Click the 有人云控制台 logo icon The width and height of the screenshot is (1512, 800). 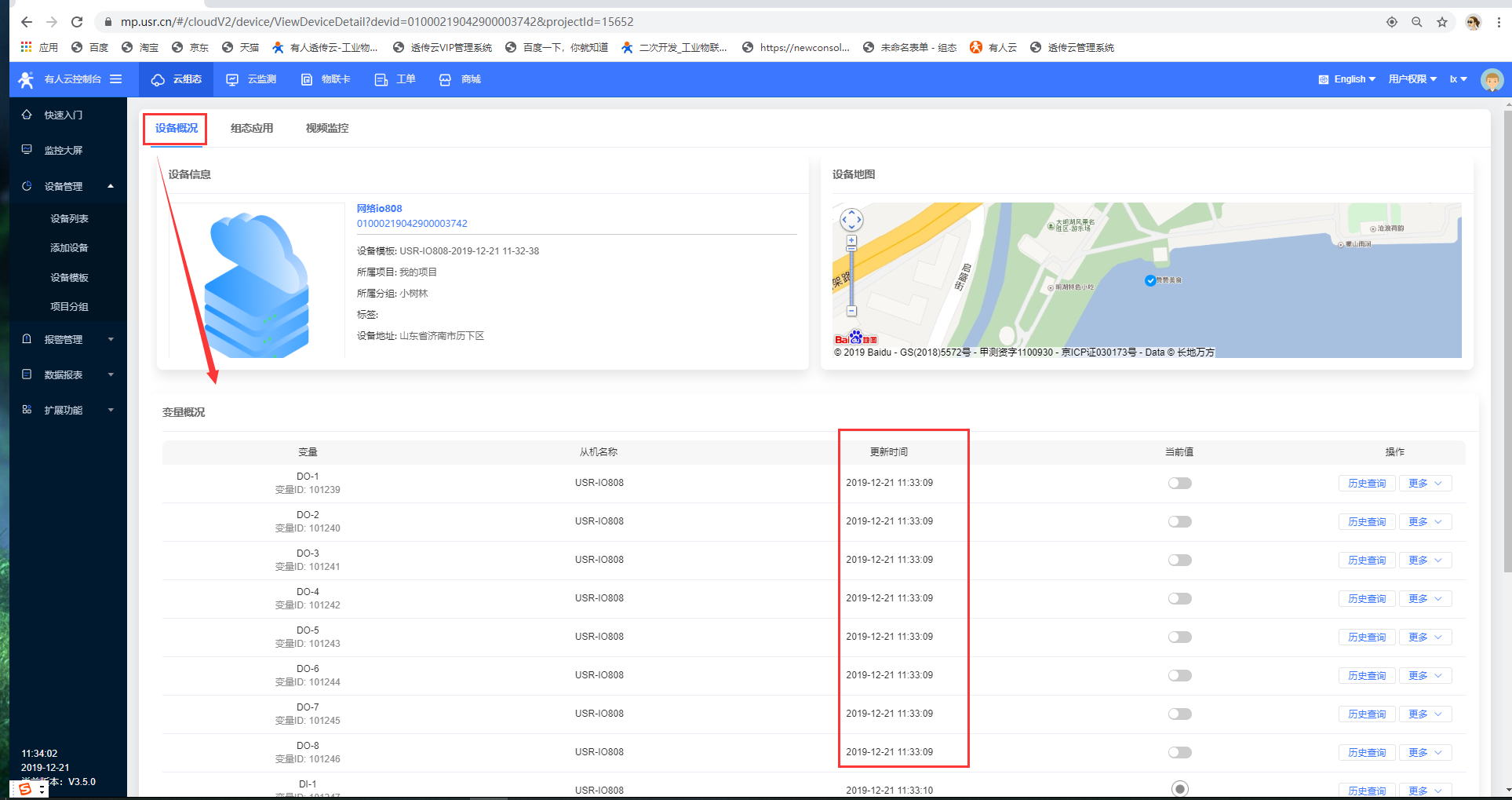(27, 79)
